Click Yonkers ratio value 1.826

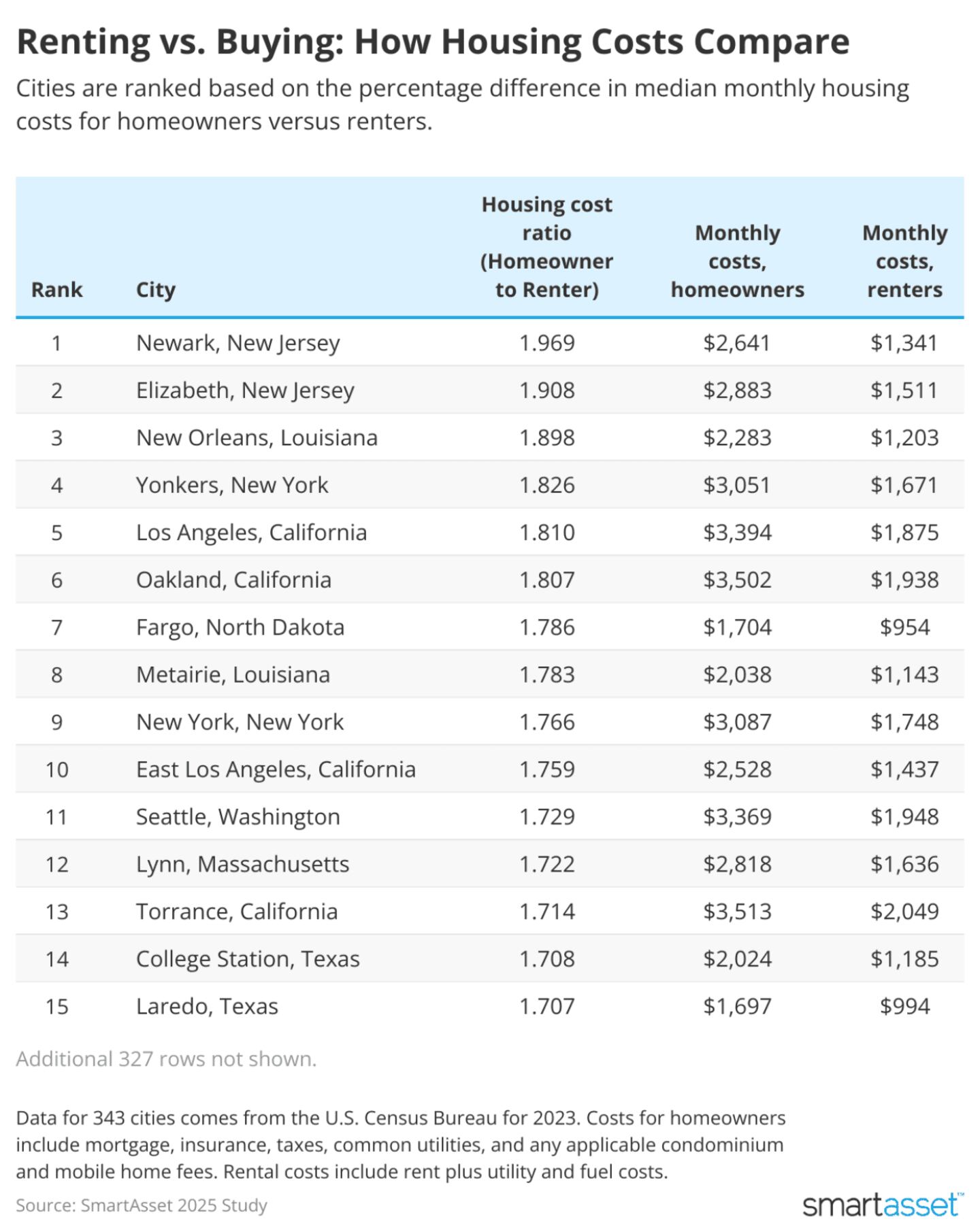546,485
